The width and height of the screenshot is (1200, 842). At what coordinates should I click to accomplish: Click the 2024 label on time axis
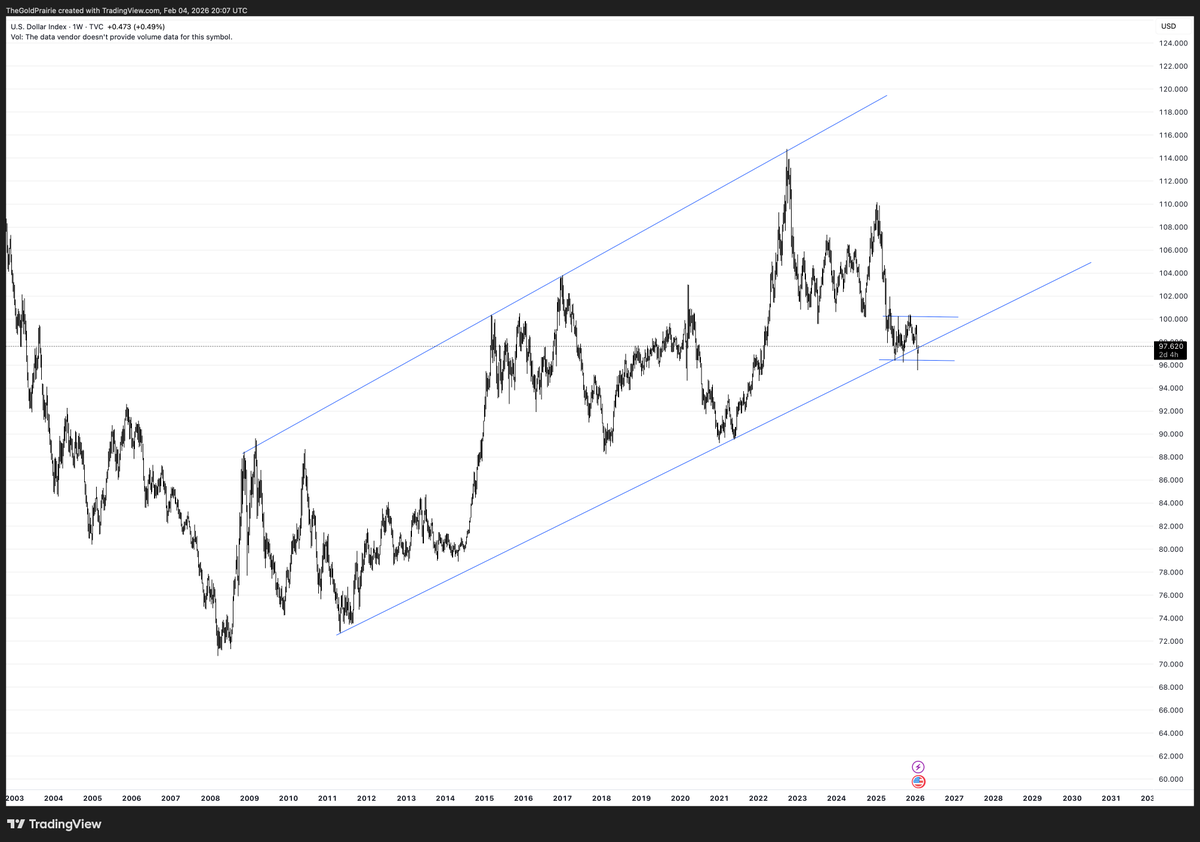[837, 799]
